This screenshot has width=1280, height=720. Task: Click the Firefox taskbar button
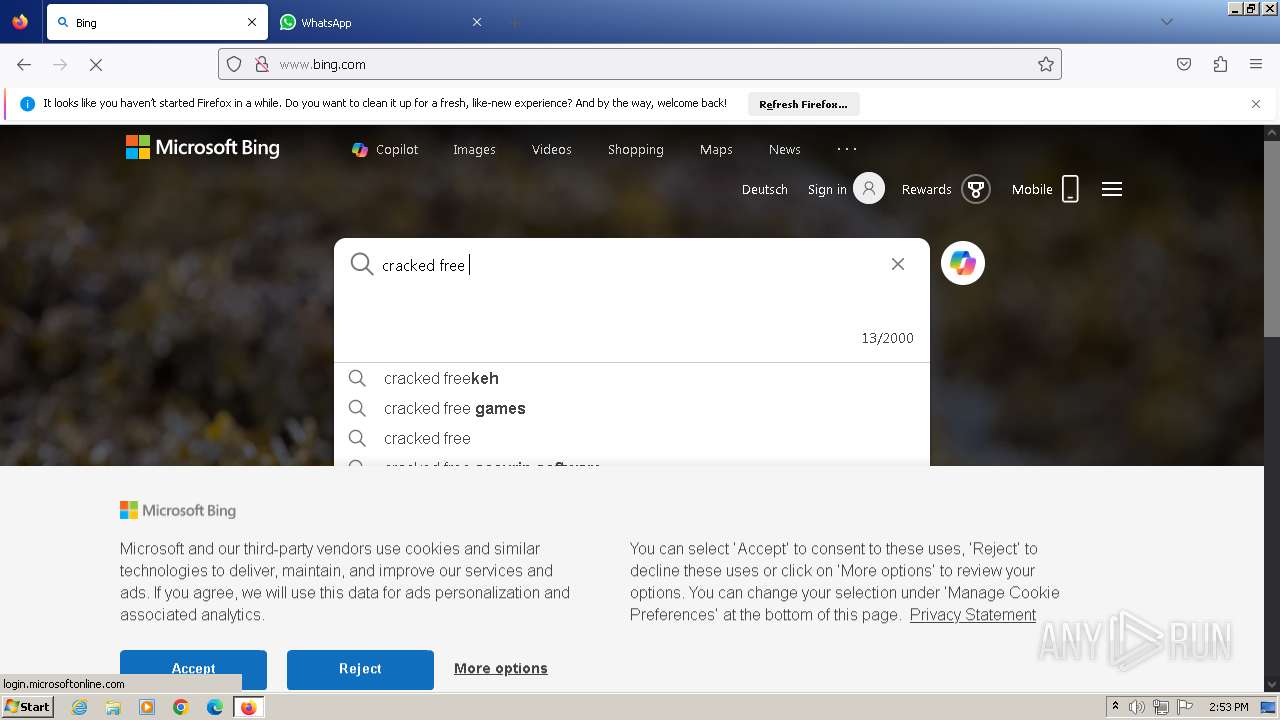pyautogui.click(x=248, y=707)
